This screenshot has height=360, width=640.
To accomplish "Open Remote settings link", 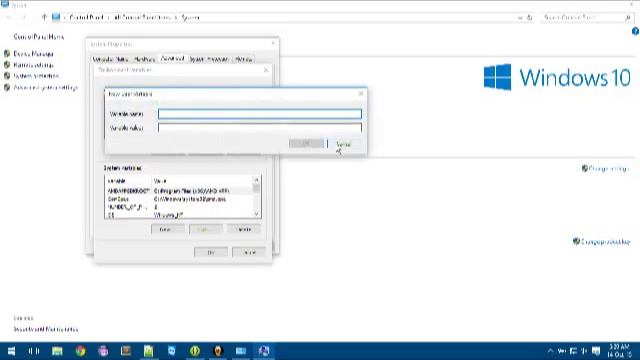I will coord(33,65).
